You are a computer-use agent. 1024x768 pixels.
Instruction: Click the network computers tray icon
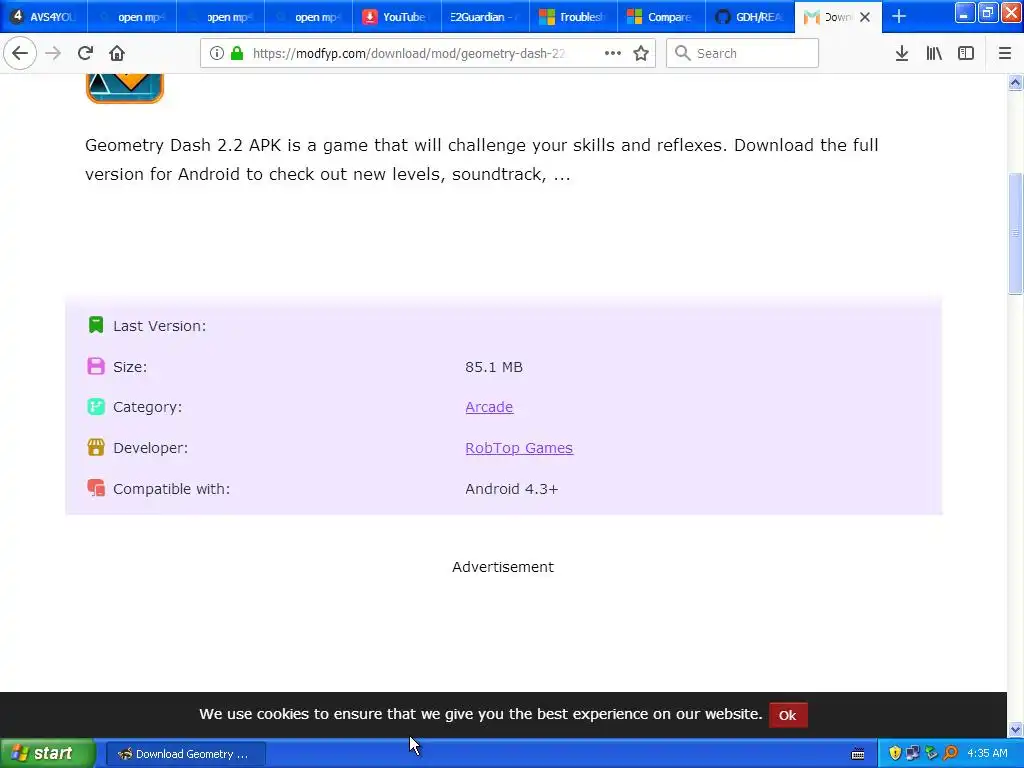click(x=913, y=754)
